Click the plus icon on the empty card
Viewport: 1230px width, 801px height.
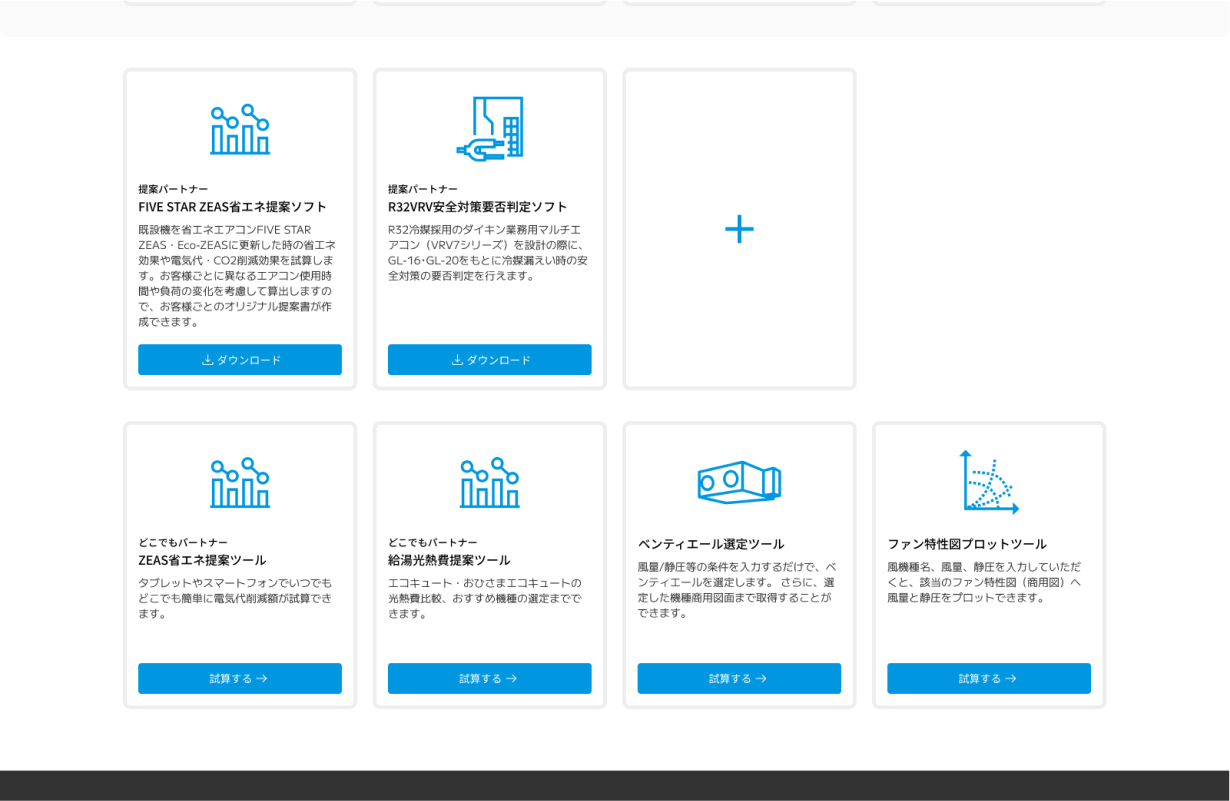pos(739,229)
